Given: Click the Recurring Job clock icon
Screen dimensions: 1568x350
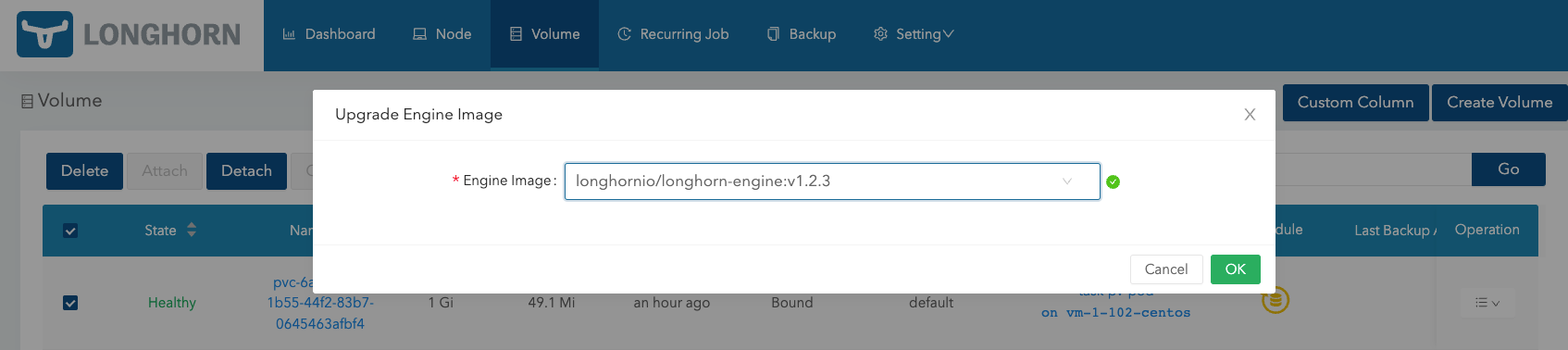Looking at the screenshot, I should pyautogui.click(x=624, y=34).
